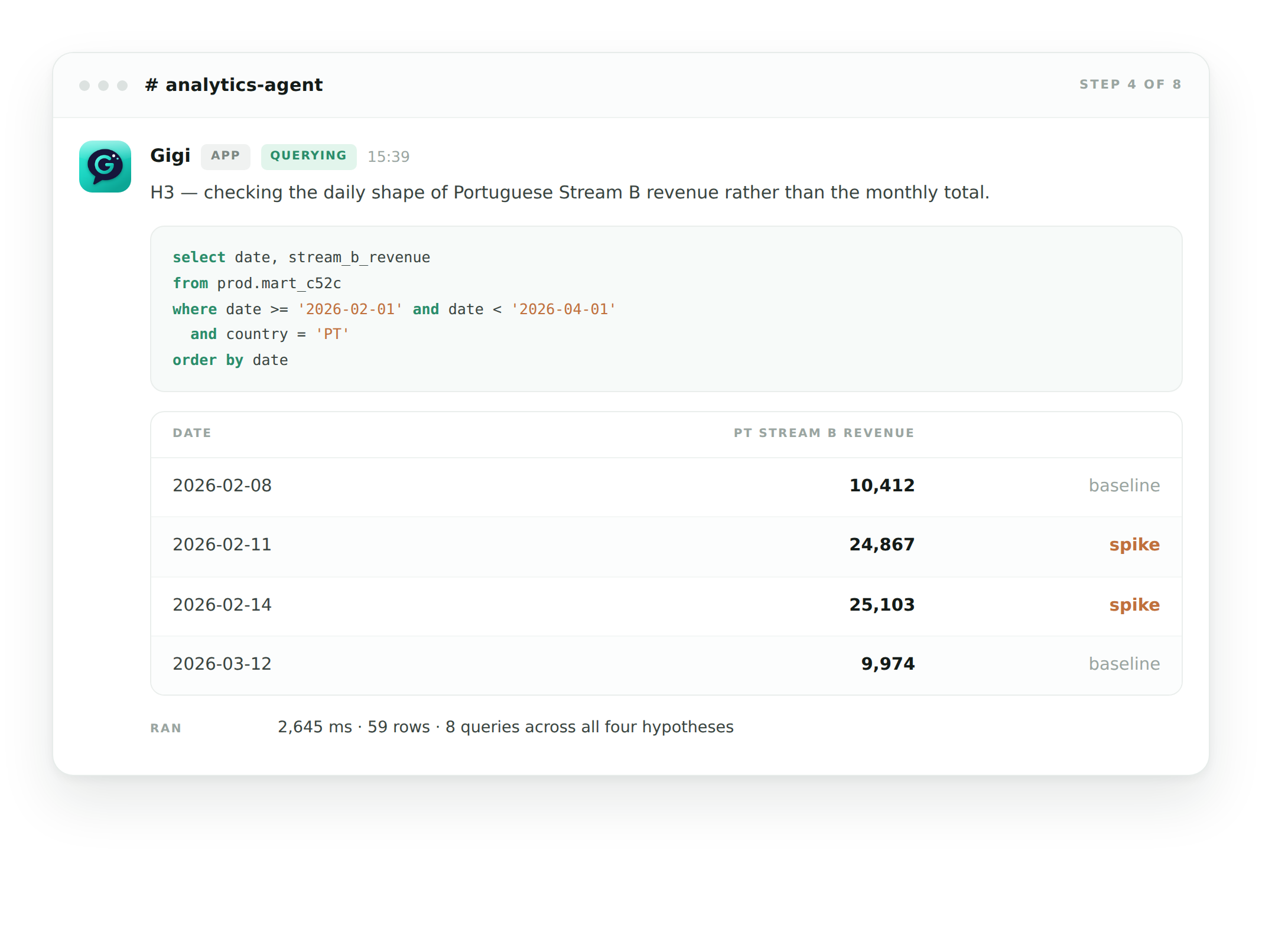Click the PT STREAM B REVENUE column header

pos(824,433)
